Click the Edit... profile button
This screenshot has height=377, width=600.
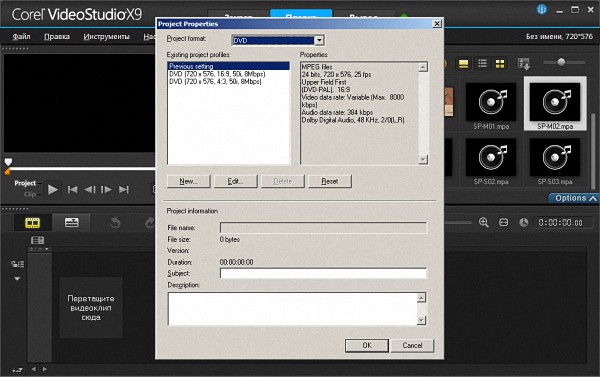[235, 181]
